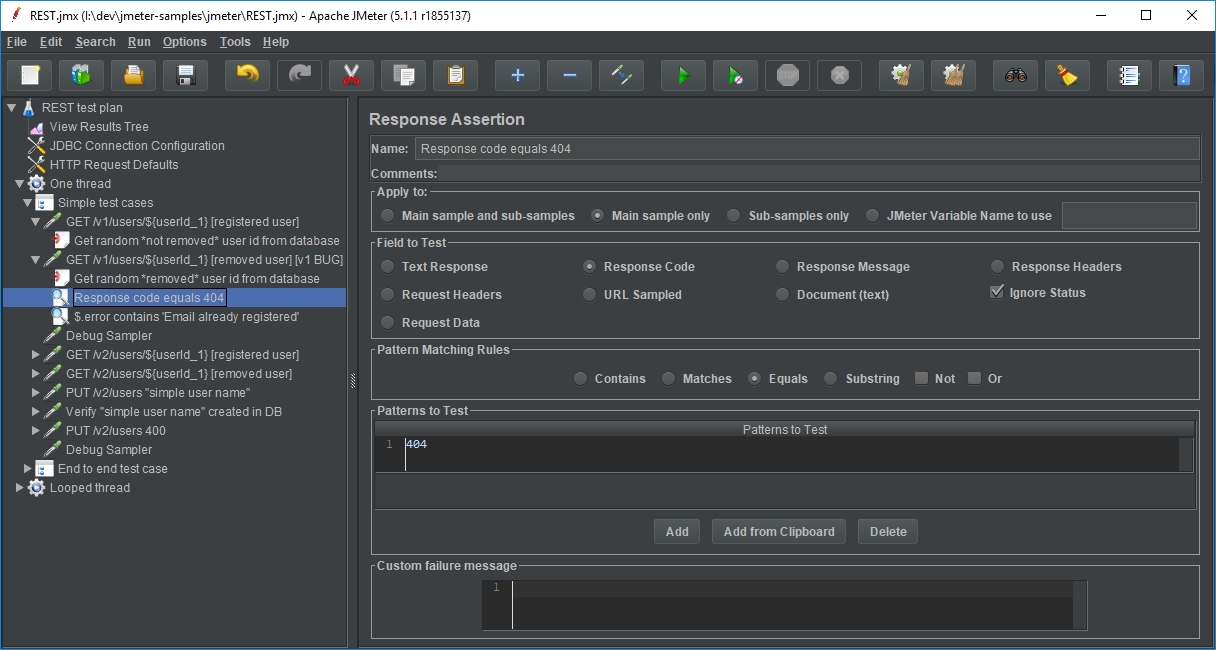Viewport: 1216px width, 650px height.
Task: Collapse all nodes with minus icon
Action: point(570,75)
